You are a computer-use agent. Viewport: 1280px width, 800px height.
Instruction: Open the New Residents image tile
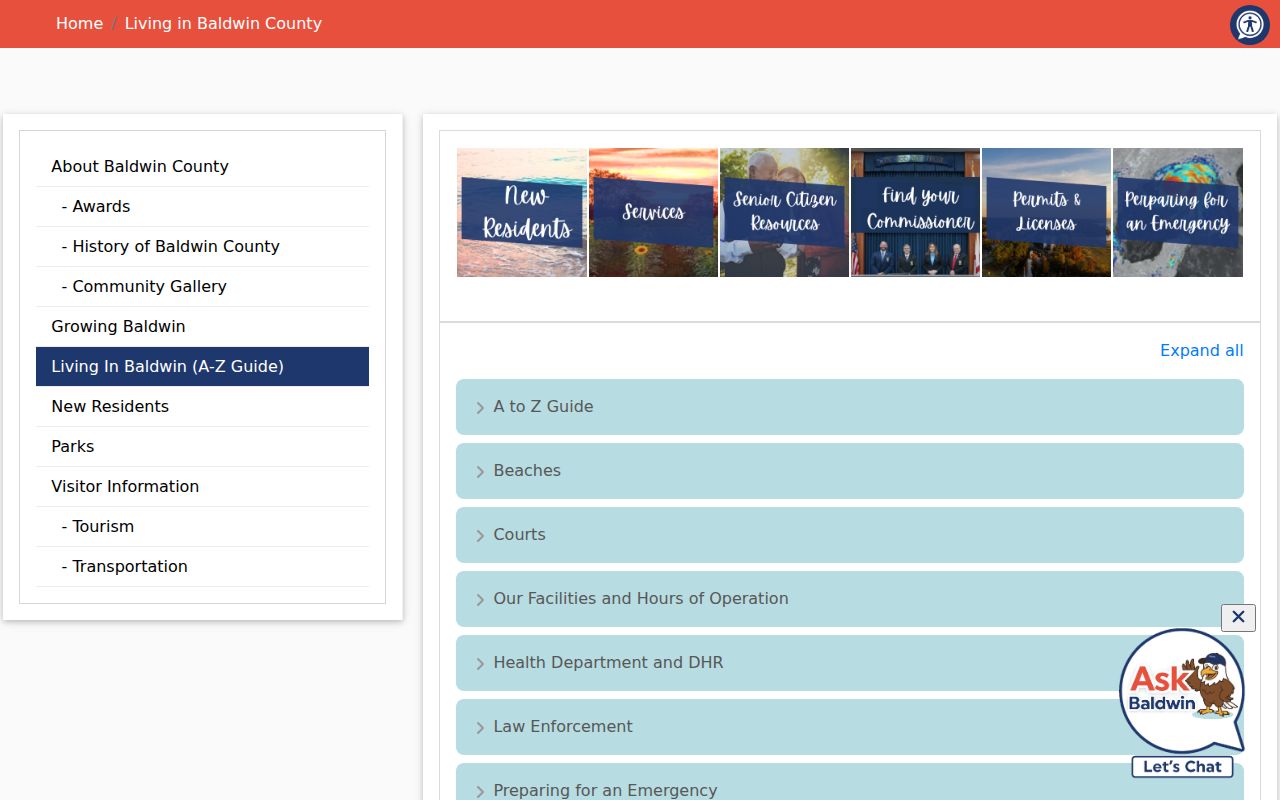point(522,213)
